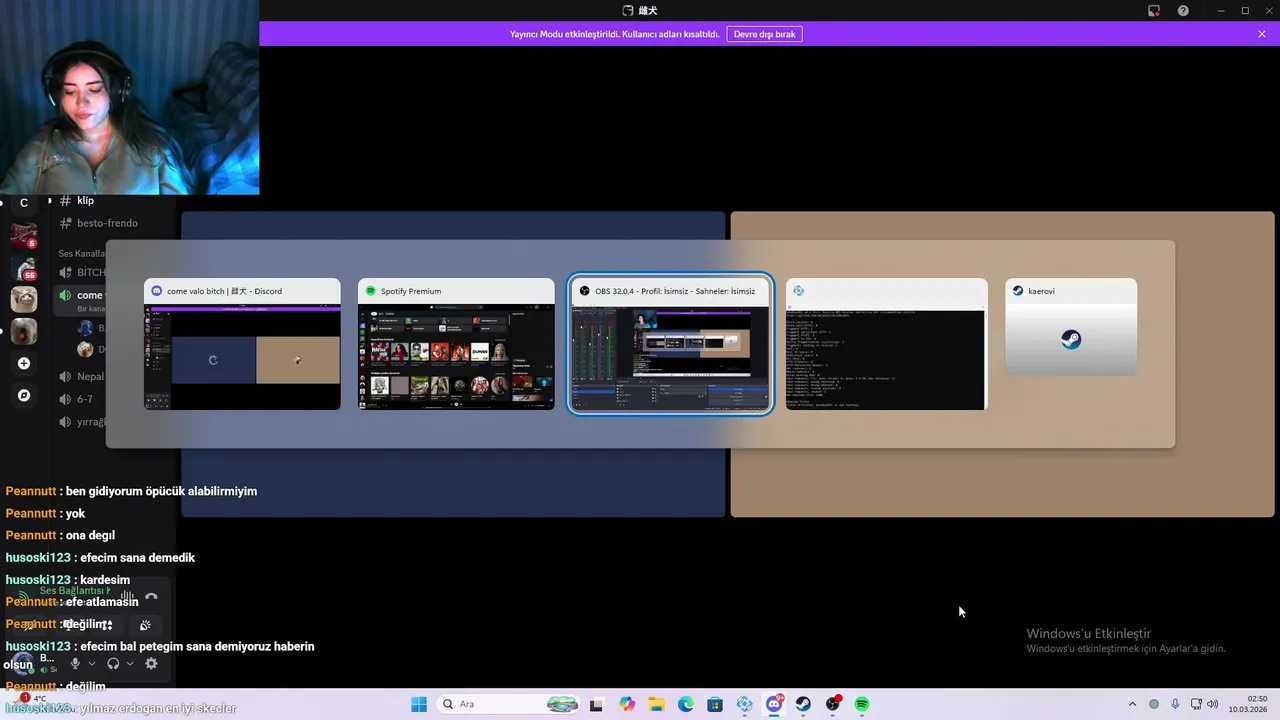Open volume control in system tray
The image size is (1280, 720).
[x=1213, y=704]
